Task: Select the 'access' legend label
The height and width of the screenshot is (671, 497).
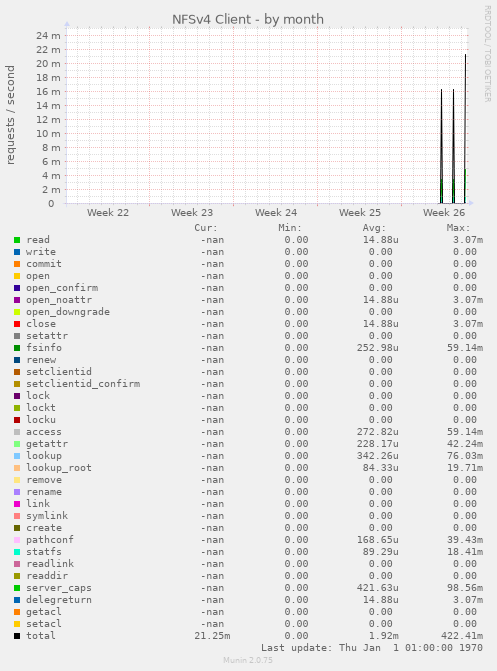Action: tap(44, 432)
